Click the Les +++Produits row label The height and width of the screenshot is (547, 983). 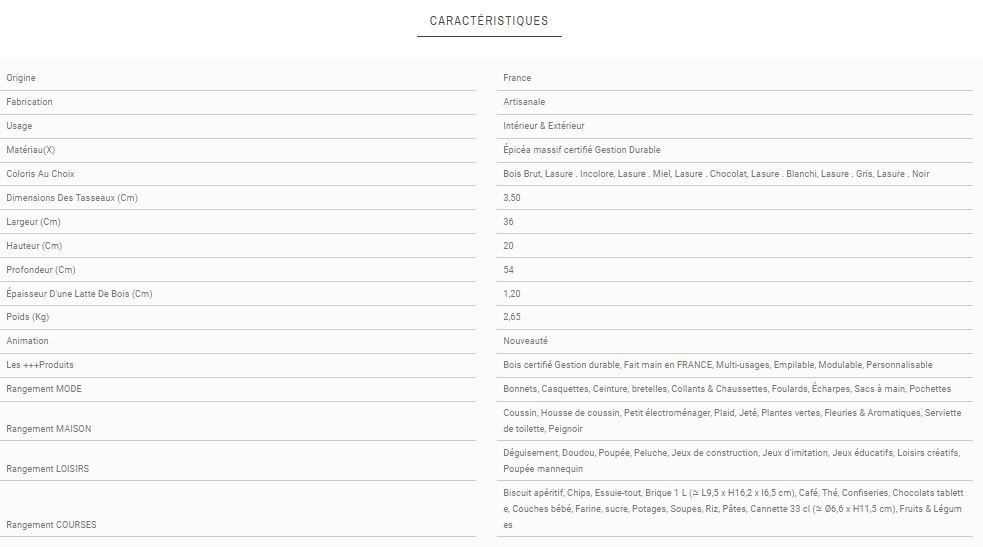click(40, 365)
